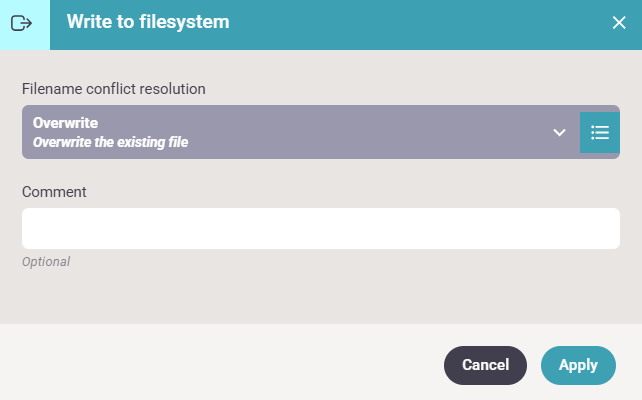Click the dark Cancel button
The width and height of the screenshot is (642, 400).
point(485,365)
